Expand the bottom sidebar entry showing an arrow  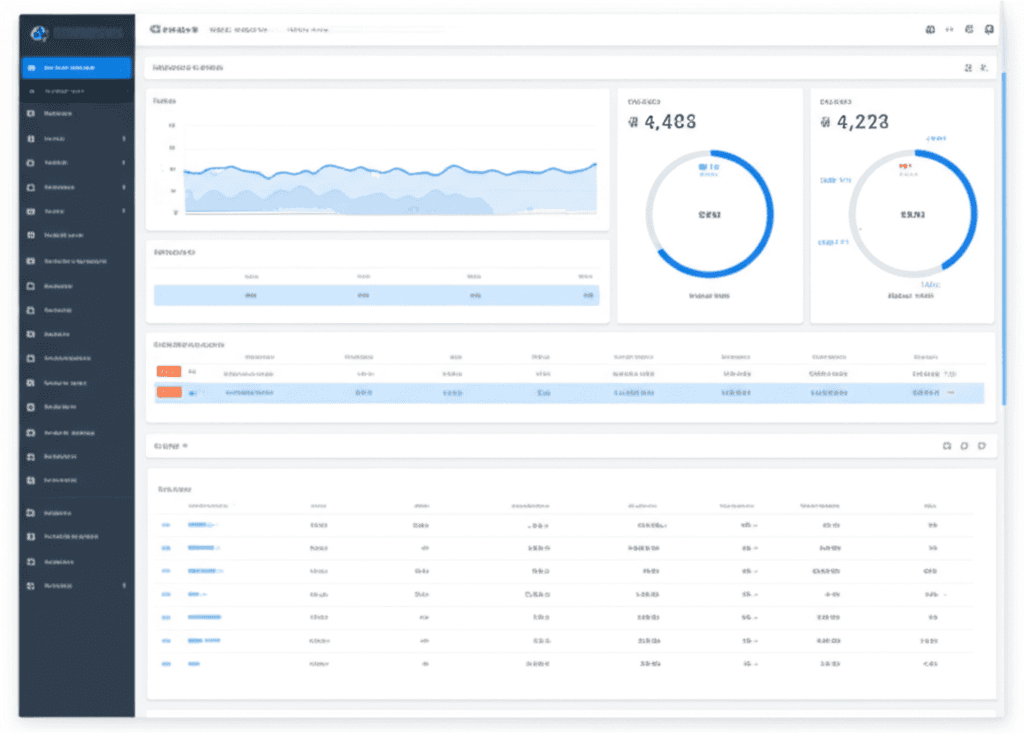pos(75,586)
